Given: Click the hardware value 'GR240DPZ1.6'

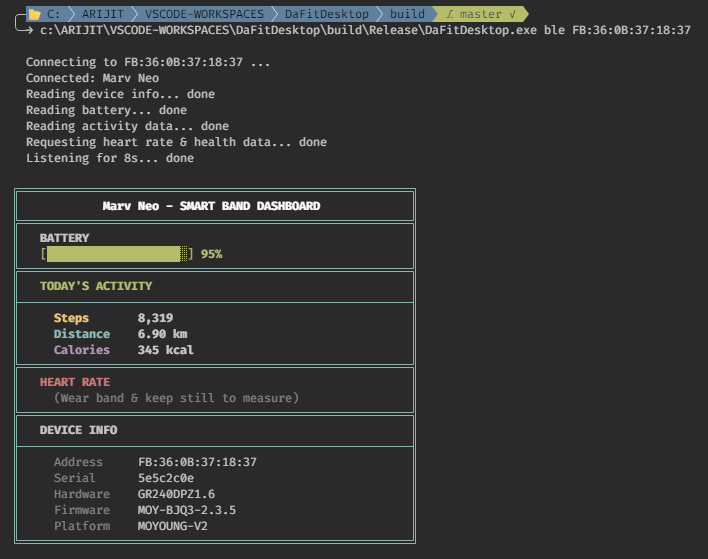Looking at the screenshot, I should [x=176, y=494].
